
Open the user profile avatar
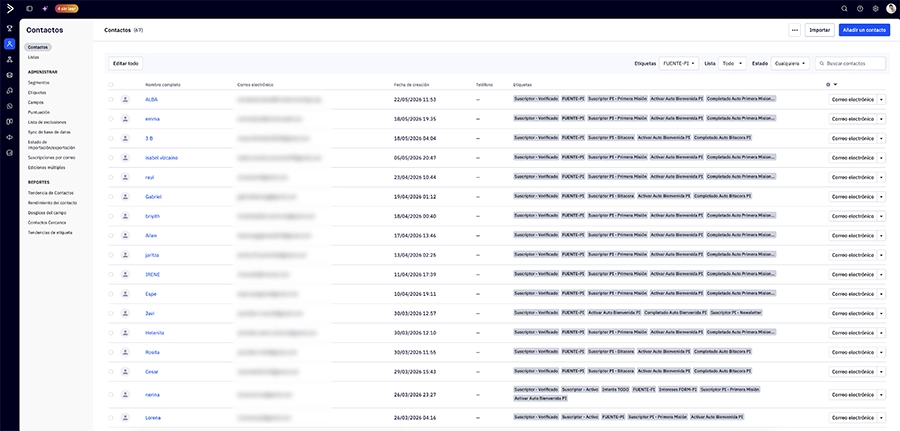[x=891, y=9]
